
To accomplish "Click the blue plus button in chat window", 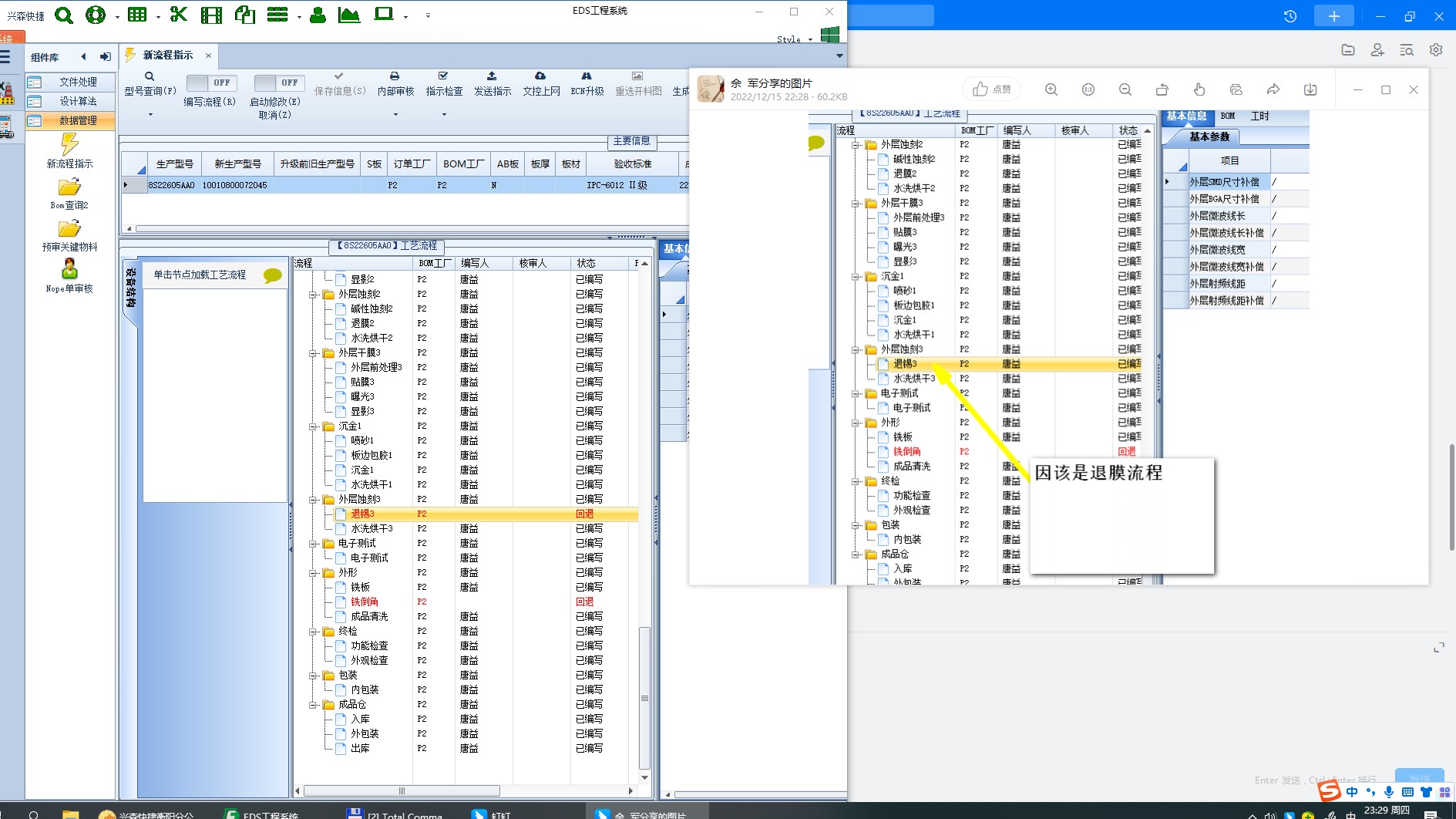I will (1334, 16).
